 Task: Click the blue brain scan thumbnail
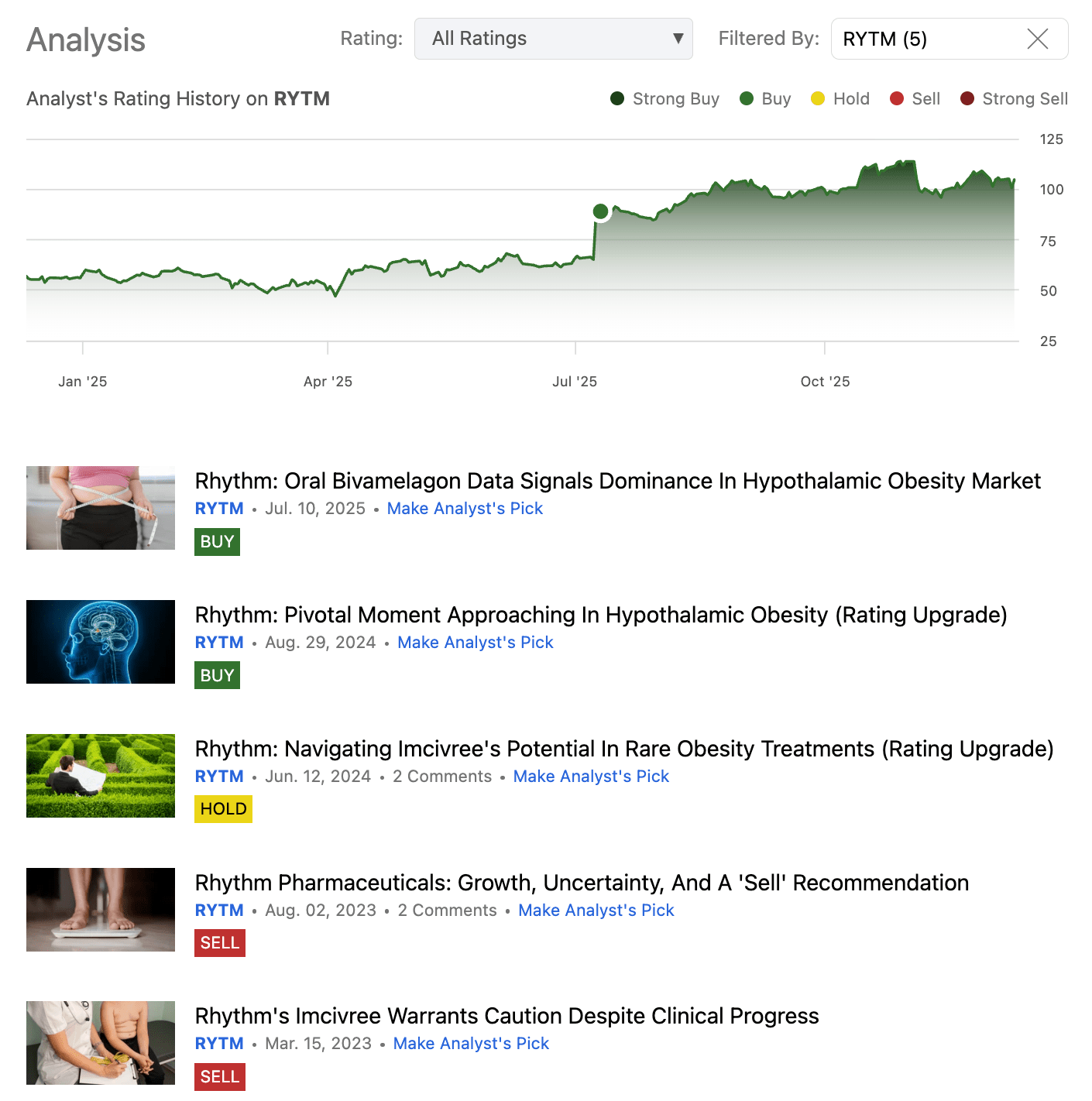pyautogui.click(x=101, y=642)
